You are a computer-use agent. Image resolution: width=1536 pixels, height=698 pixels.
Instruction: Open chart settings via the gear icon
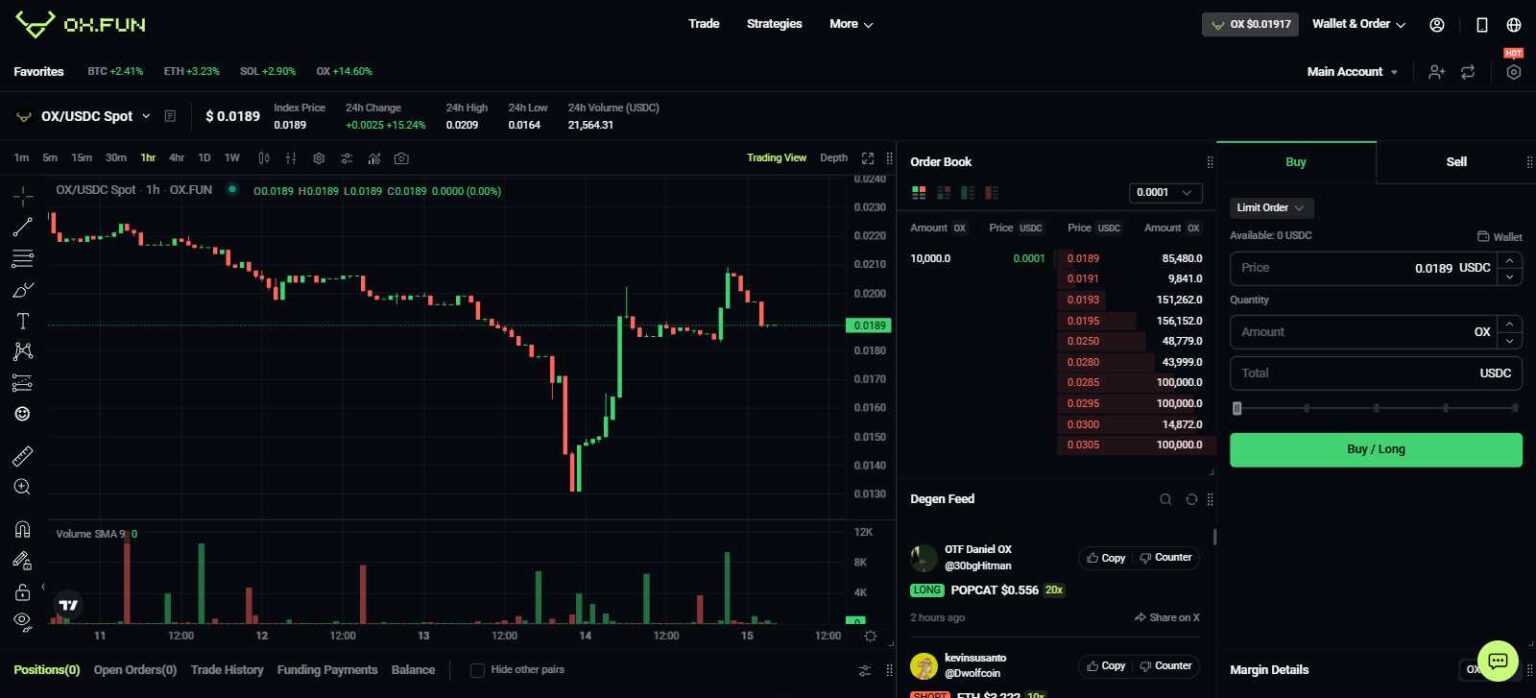[320, 158]
